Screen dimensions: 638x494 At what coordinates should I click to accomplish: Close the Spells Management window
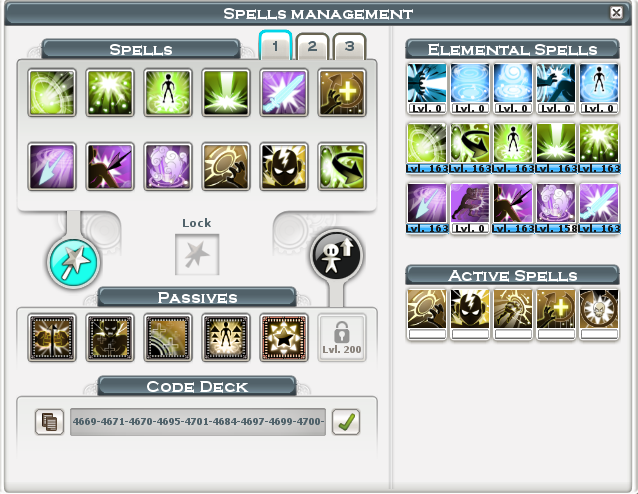(x=616, y=13)
